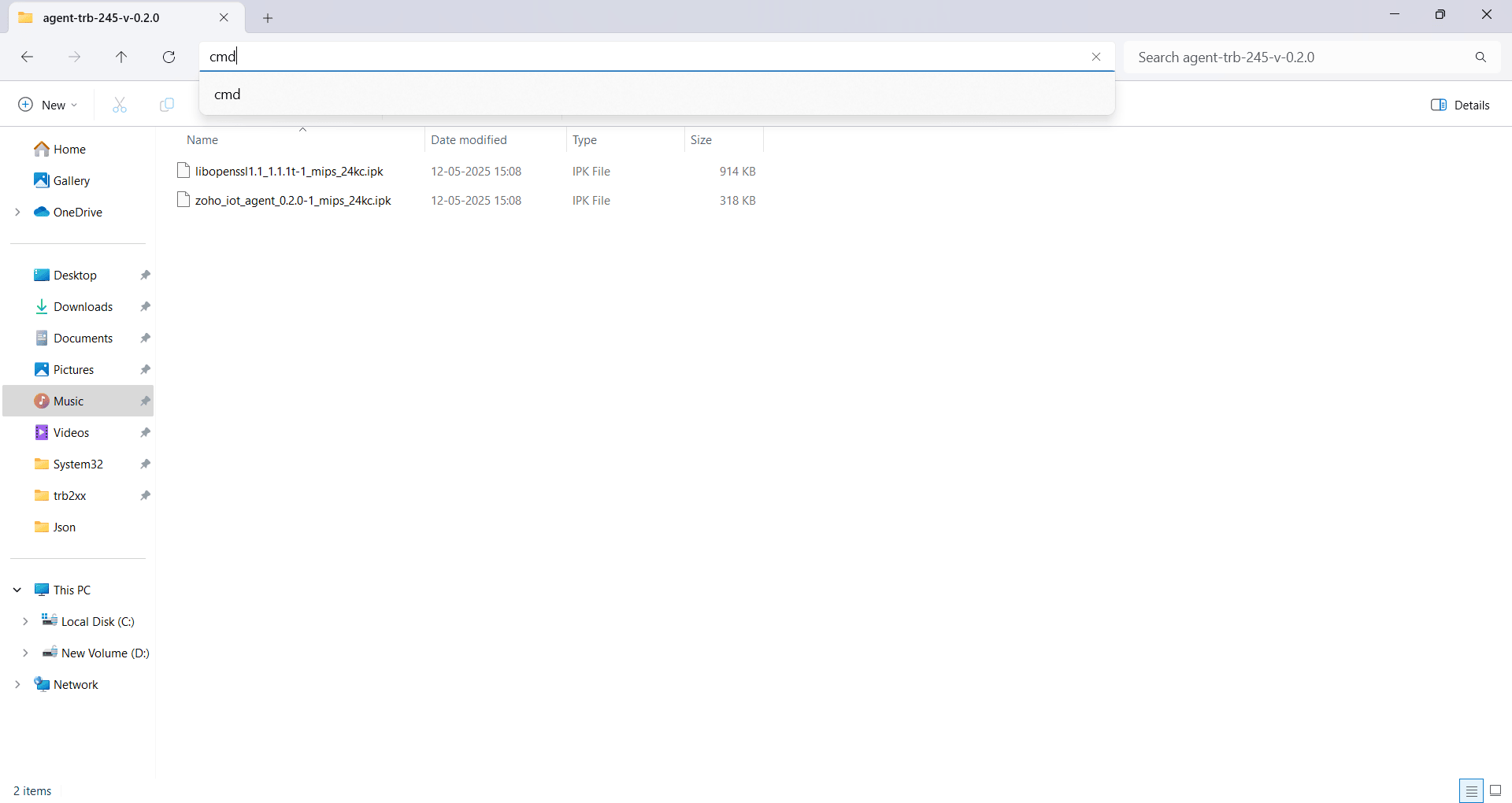Sort files by Date modified column

[469, 140]
